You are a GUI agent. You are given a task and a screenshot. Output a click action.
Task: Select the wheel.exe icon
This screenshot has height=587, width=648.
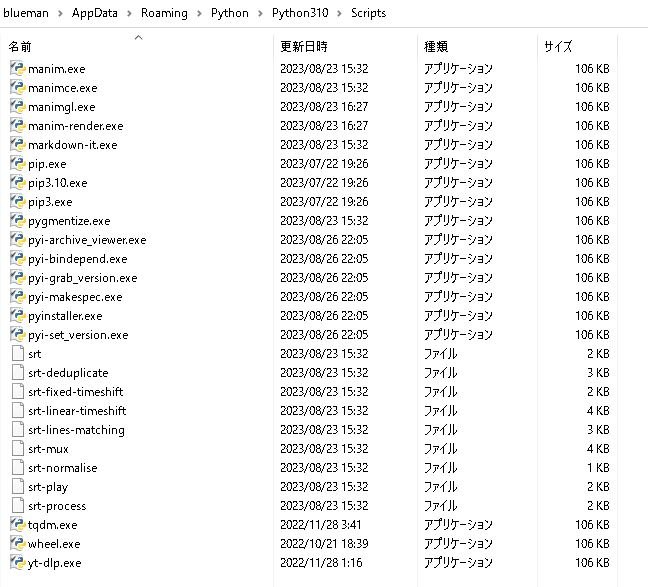18,544
